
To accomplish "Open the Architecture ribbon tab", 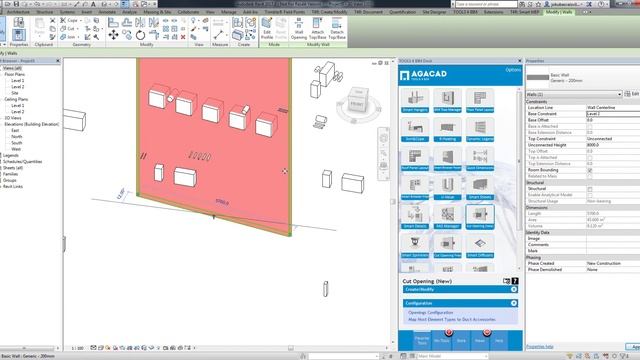I will click(x=18, y=12).
